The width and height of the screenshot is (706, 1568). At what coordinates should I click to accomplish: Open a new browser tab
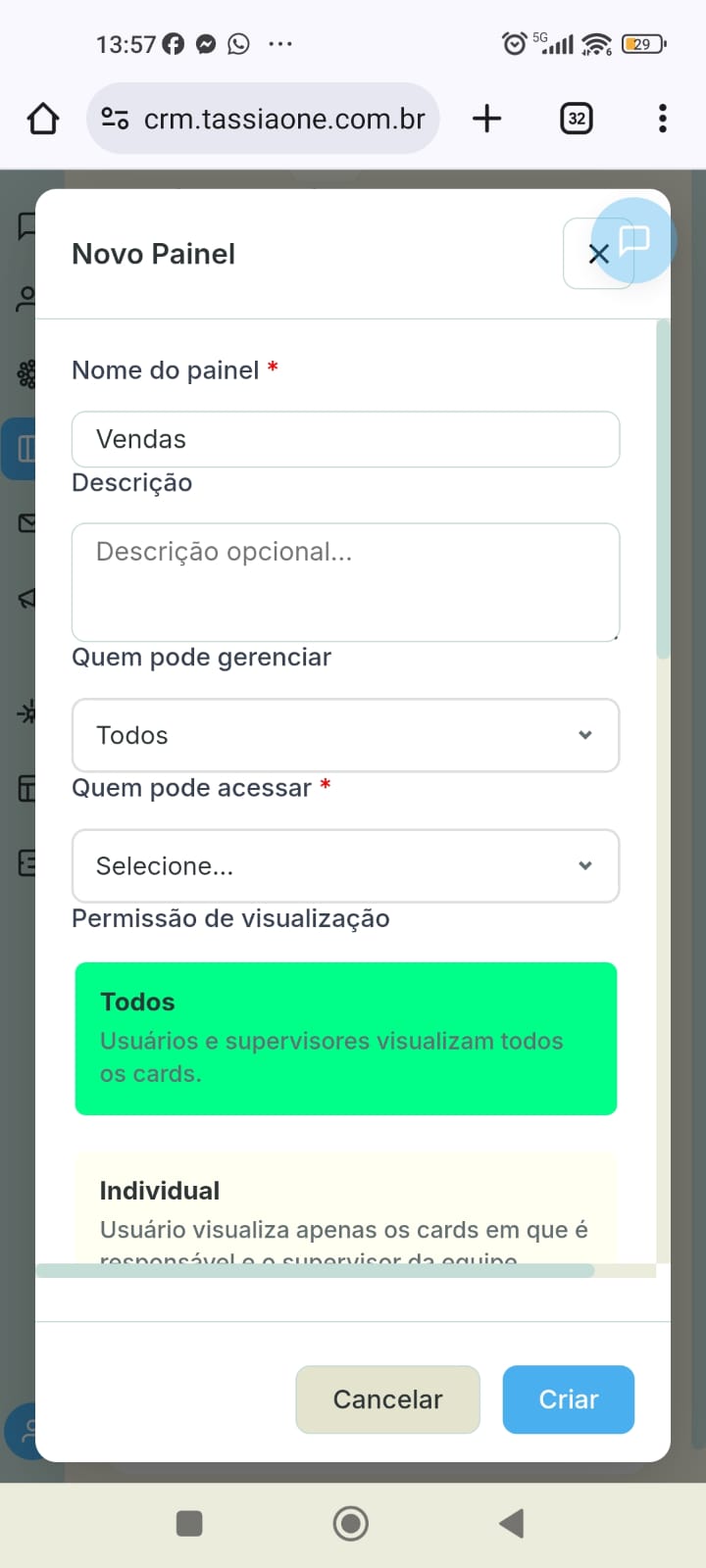[x=486, y=119]
